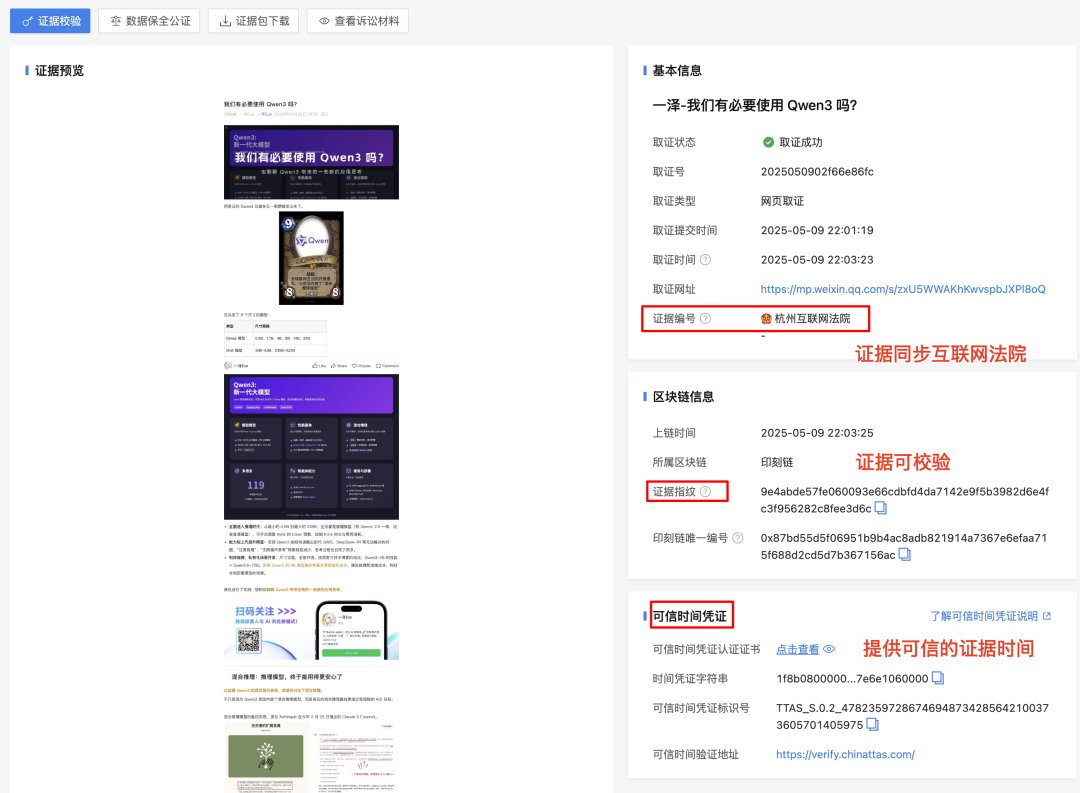Image resolution: width=1080 pixels, height=793 pixels.
Task: Click the 取证类型 value 网页取证
Action: (782, 201)
